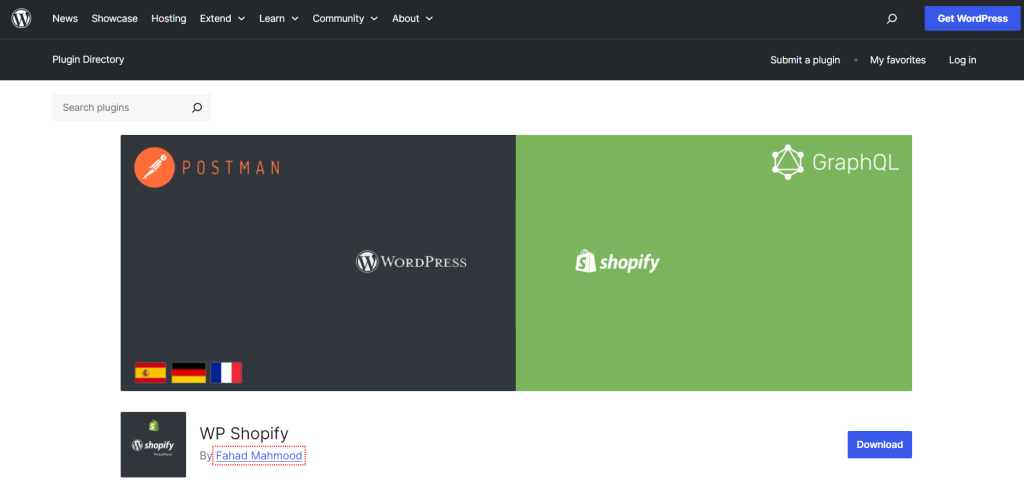The width and height of the screenshot is (1024, 490).
Task: Expand the Extend dropdown menu
Action: click(222, 19)
